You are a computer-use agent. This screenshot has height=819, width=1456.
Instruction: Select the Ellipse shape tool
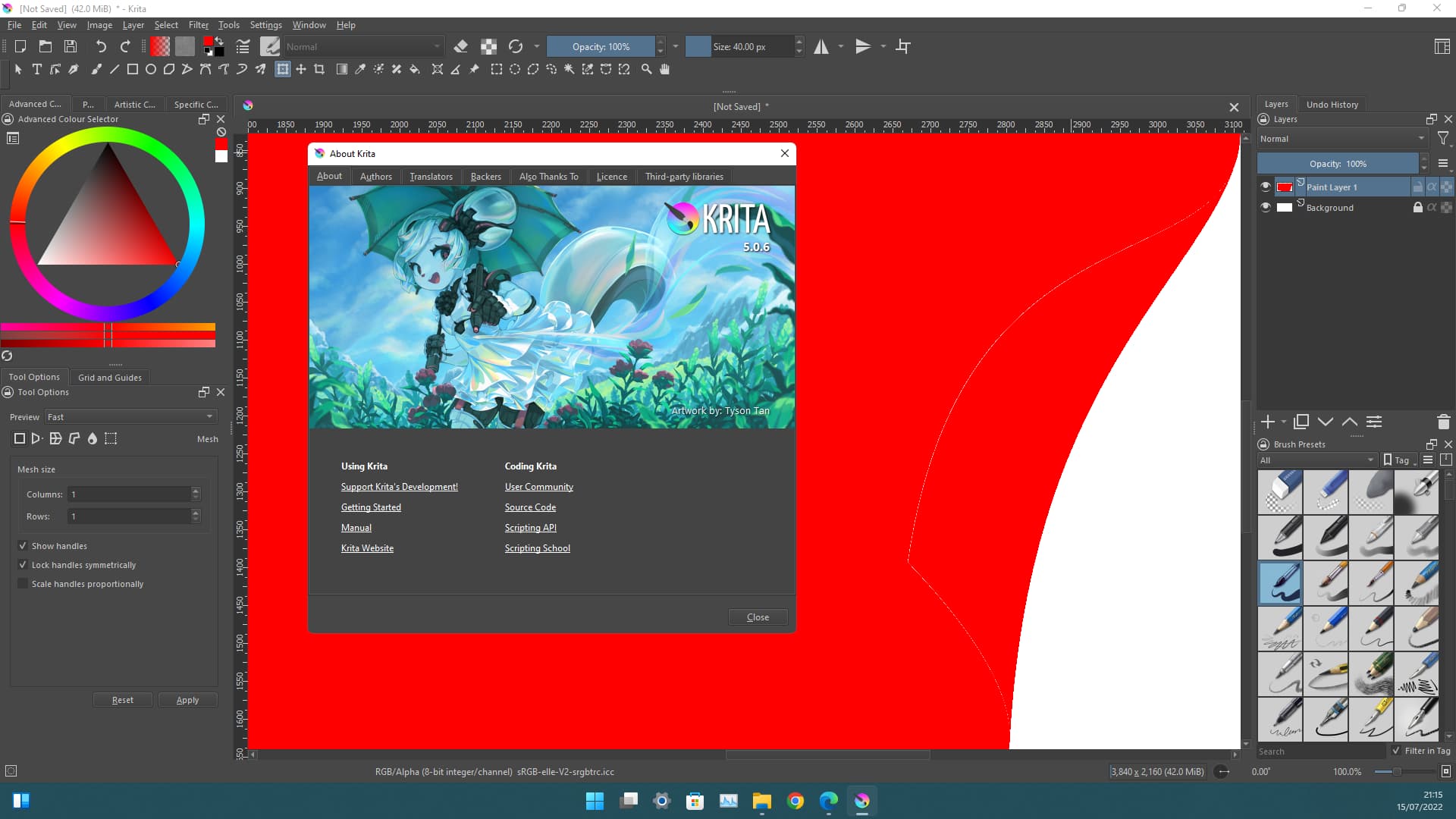coord(151,69)
